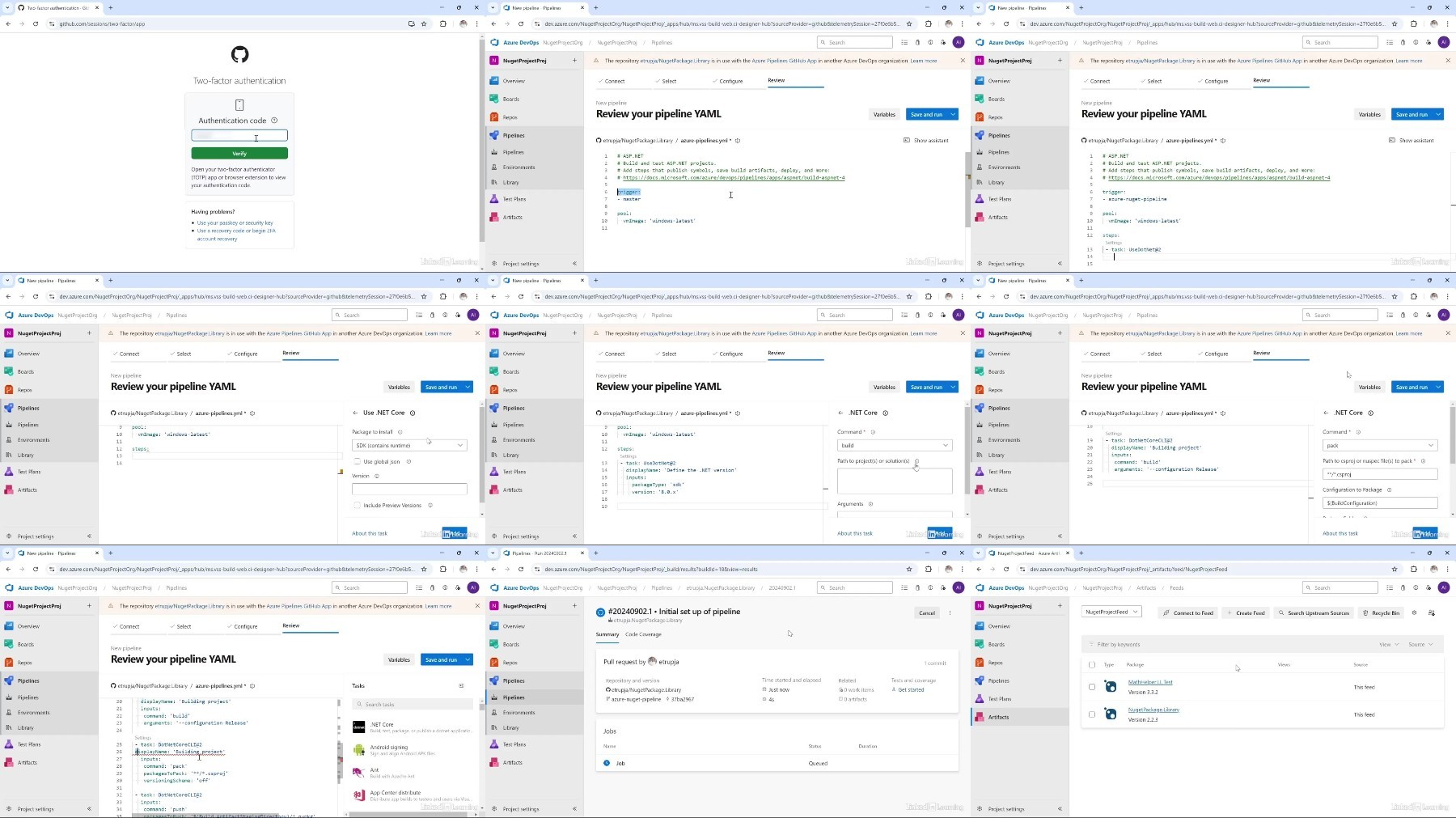Select Artifacts in the Artifacts feed window sidebar
This screenshot has height=818, width=1456.
[998, 717]
